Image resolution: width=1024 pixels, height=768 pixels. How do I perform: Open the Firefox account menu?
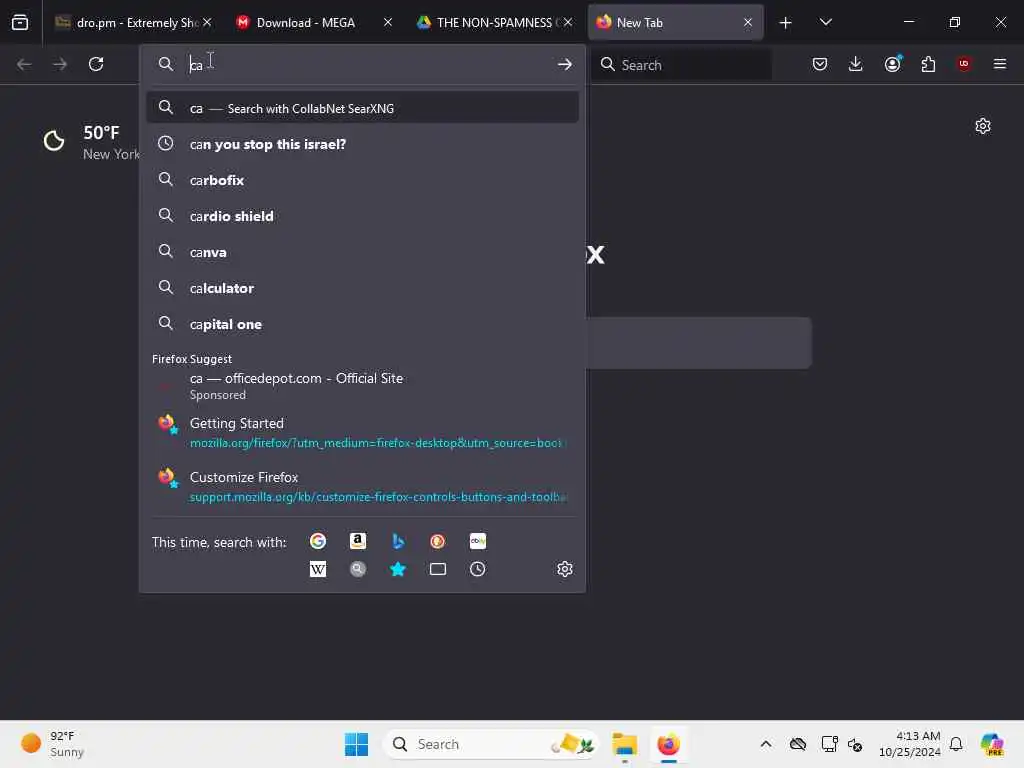coord(893,64)
